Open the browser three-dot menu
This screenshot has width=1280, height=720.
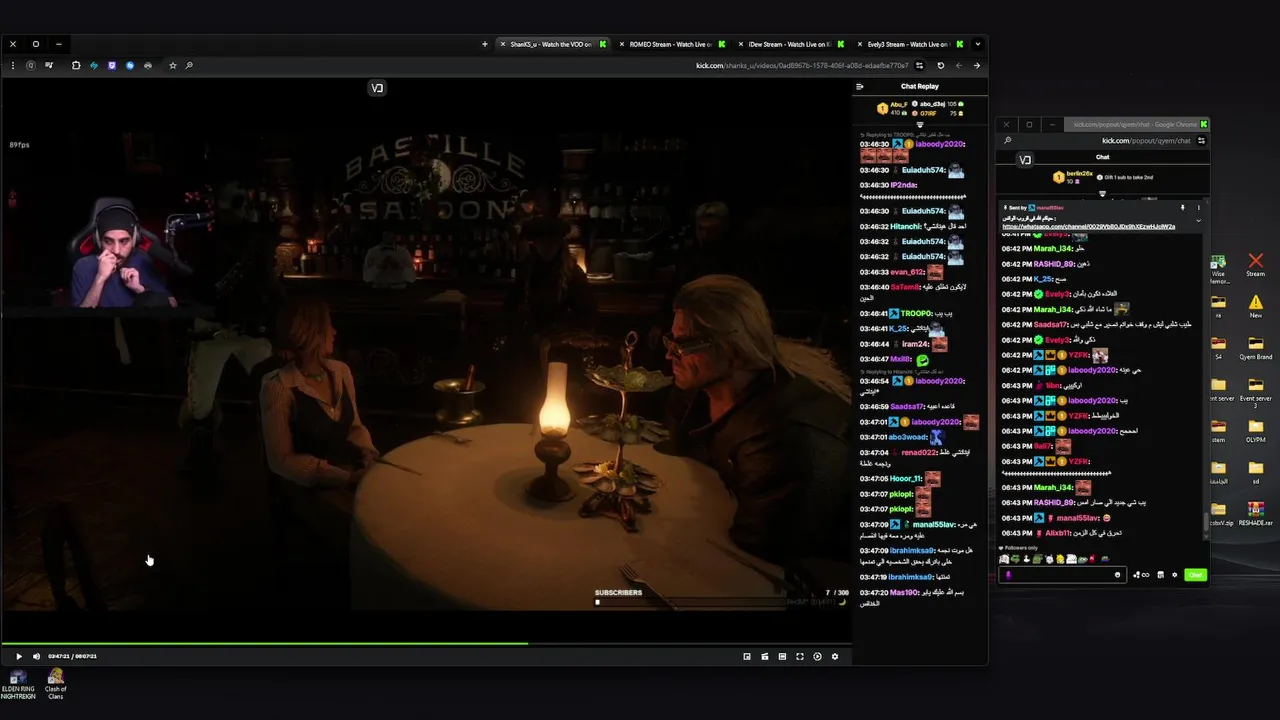coord(13,66)
